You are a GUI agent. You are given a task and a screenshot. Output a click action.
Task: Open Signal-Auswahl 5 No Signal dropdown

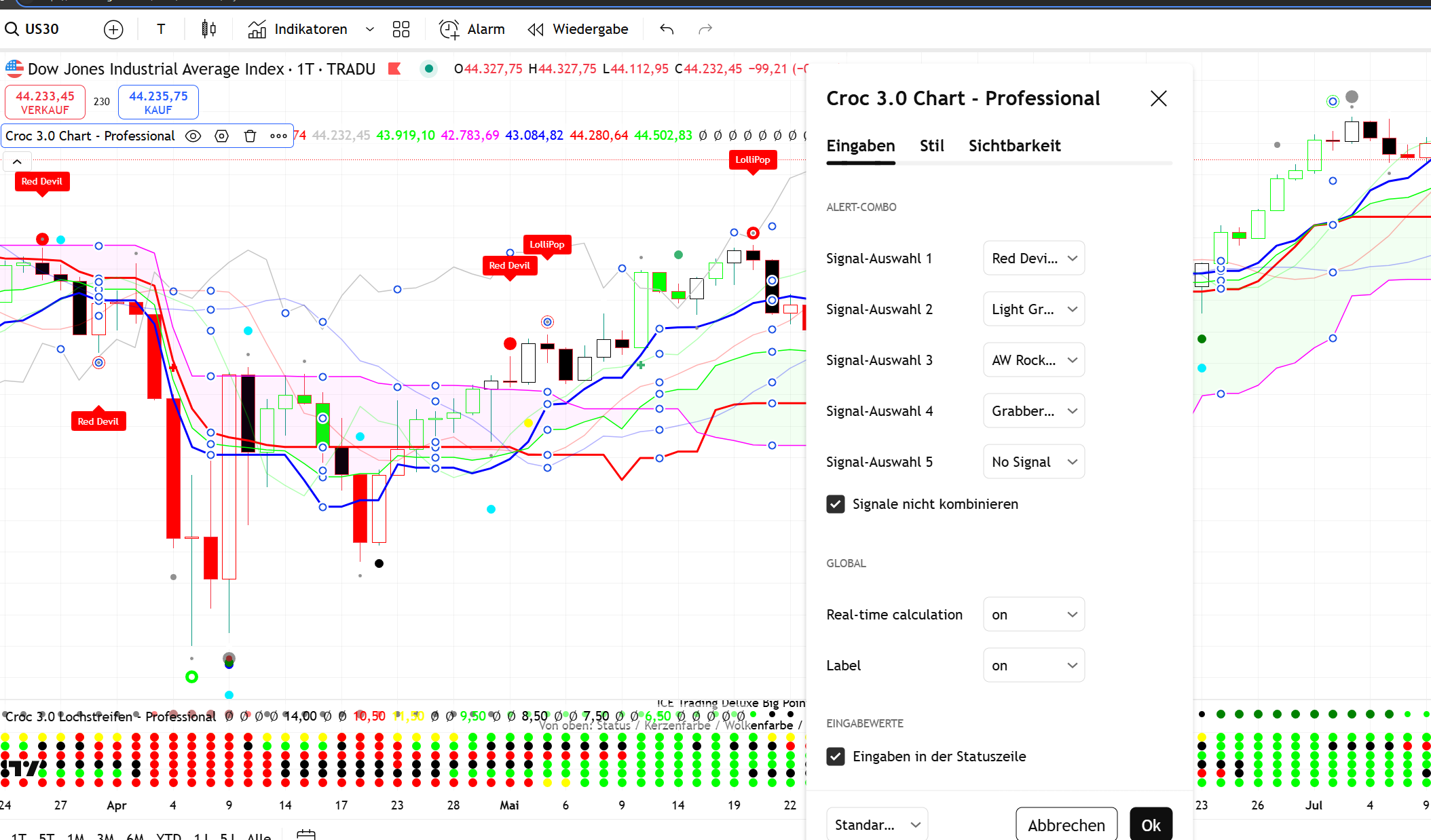[1033, 462]
